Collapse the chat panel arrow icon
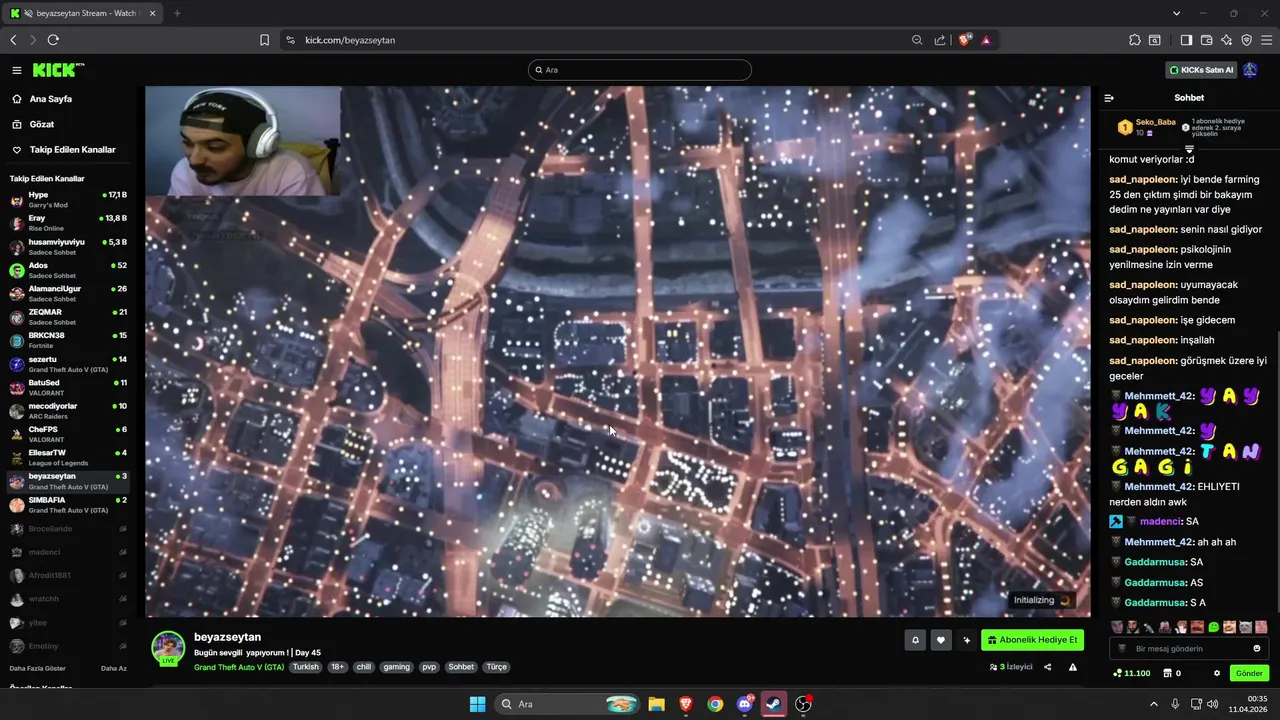The height and width of the screenshot is (720, 1280). point(1109,98)
